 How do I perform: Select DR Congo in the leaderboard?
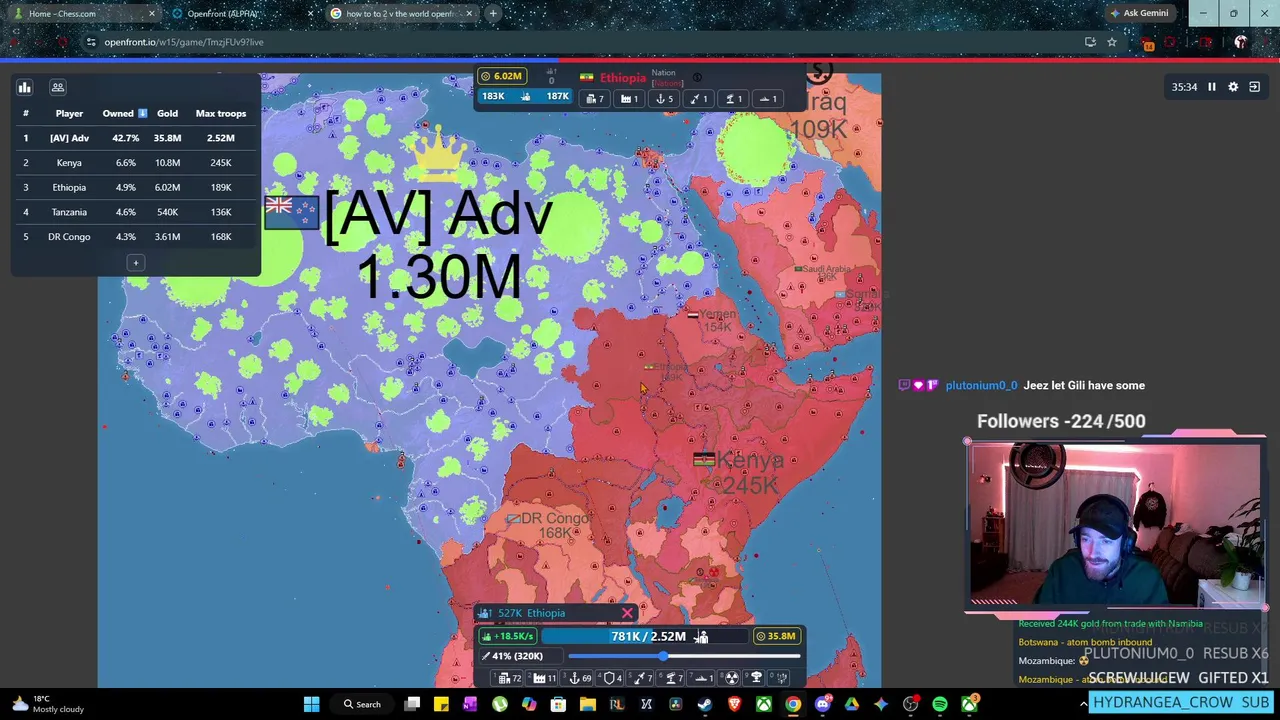135,237
